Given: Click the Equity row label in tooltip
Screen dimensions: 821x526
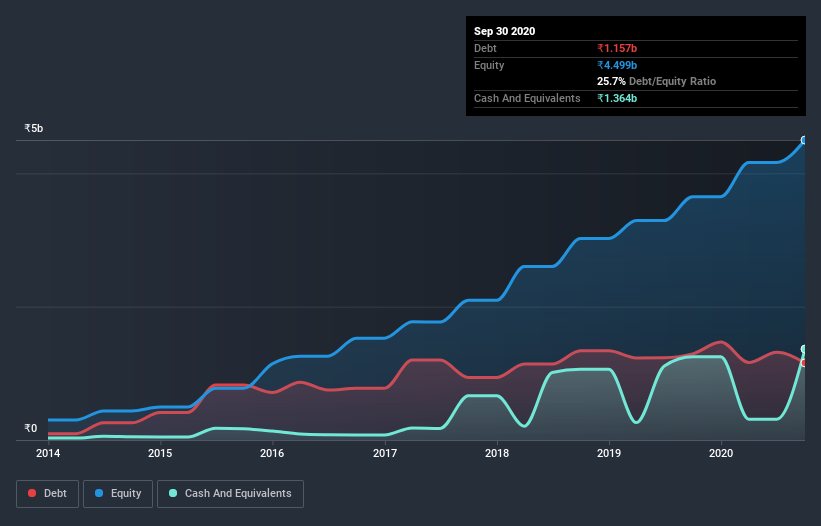Looking at the screenshot, I should pyautogui.click(x=489, y=65).
